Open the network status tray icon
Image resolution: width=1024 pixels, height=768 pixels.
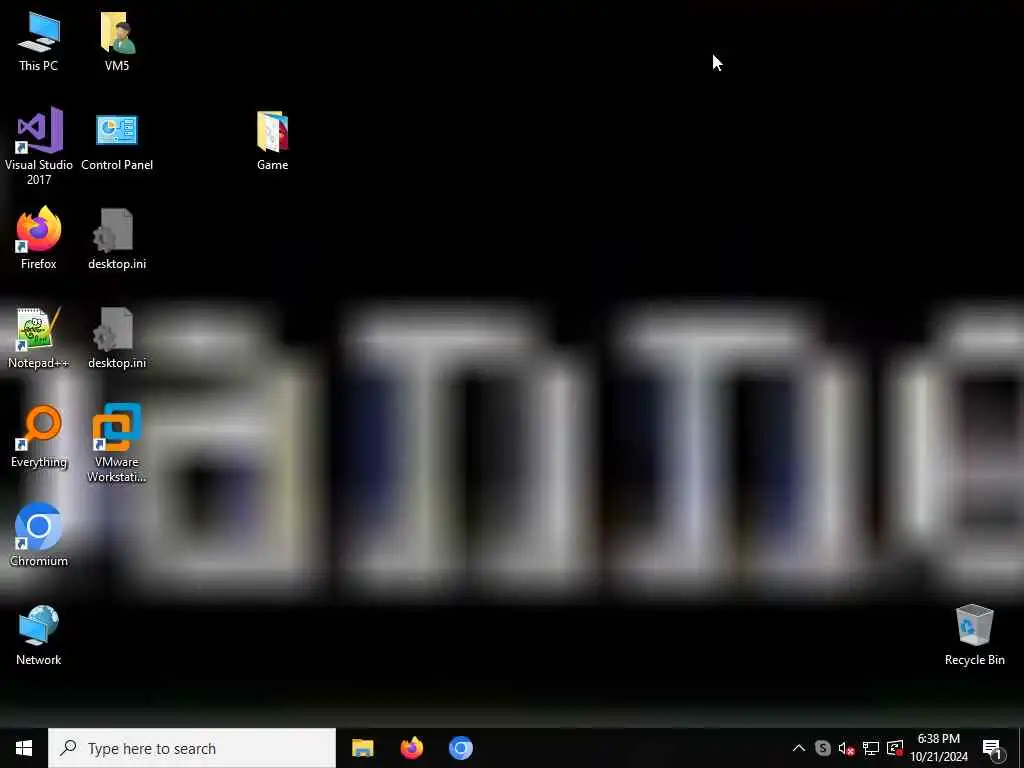871,748
